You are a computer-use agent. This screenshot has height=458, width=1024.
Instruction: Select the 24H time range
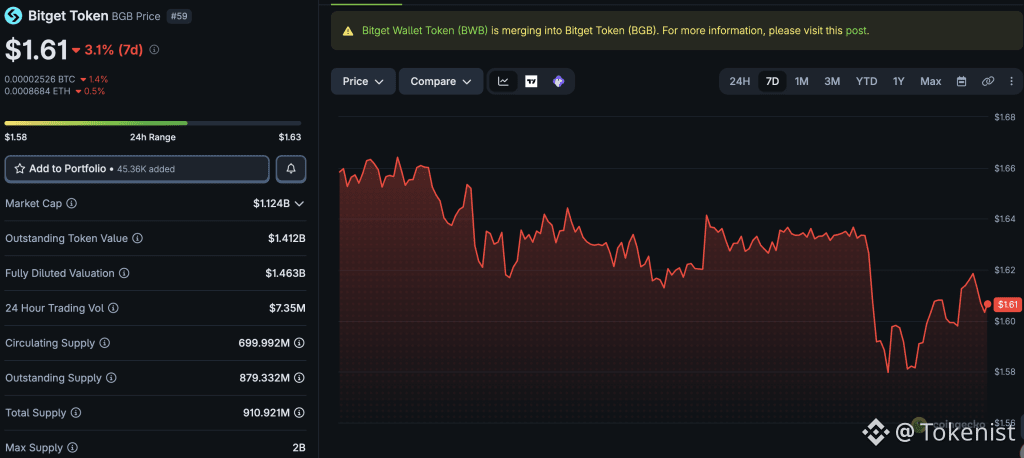[x=739, y=81]
